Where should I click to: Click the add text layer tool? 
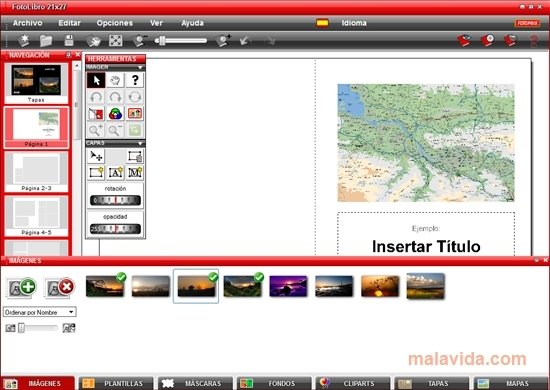(115, 173)
